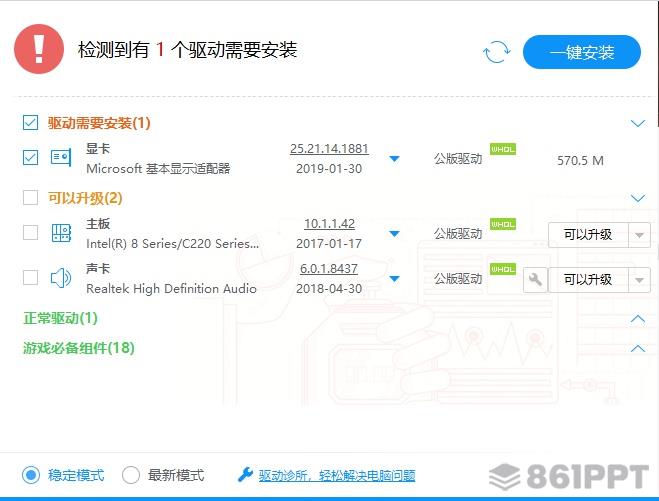Click the 可以升级(2) heading
Viewport: 659px width, 501px height.
click(85, 198)
